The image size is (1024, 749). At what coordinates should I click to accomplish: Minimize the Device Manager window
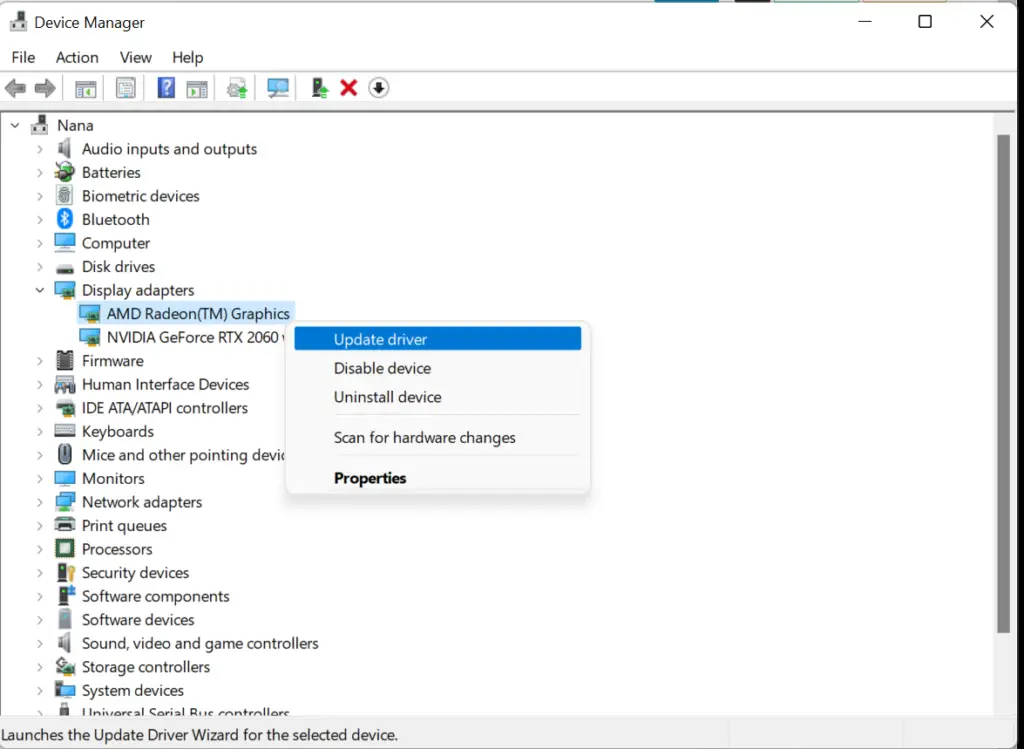point(865,22)
